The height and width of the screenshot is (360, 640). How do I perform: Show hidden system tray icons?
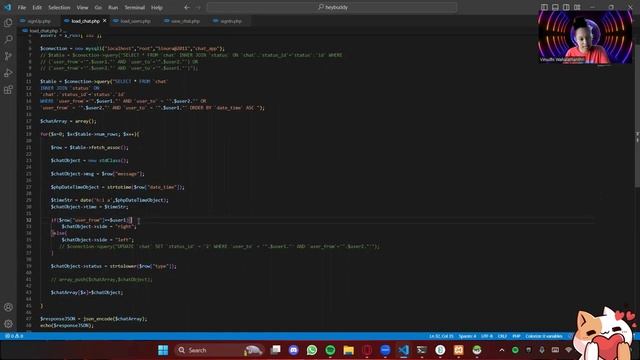(502, 350)
